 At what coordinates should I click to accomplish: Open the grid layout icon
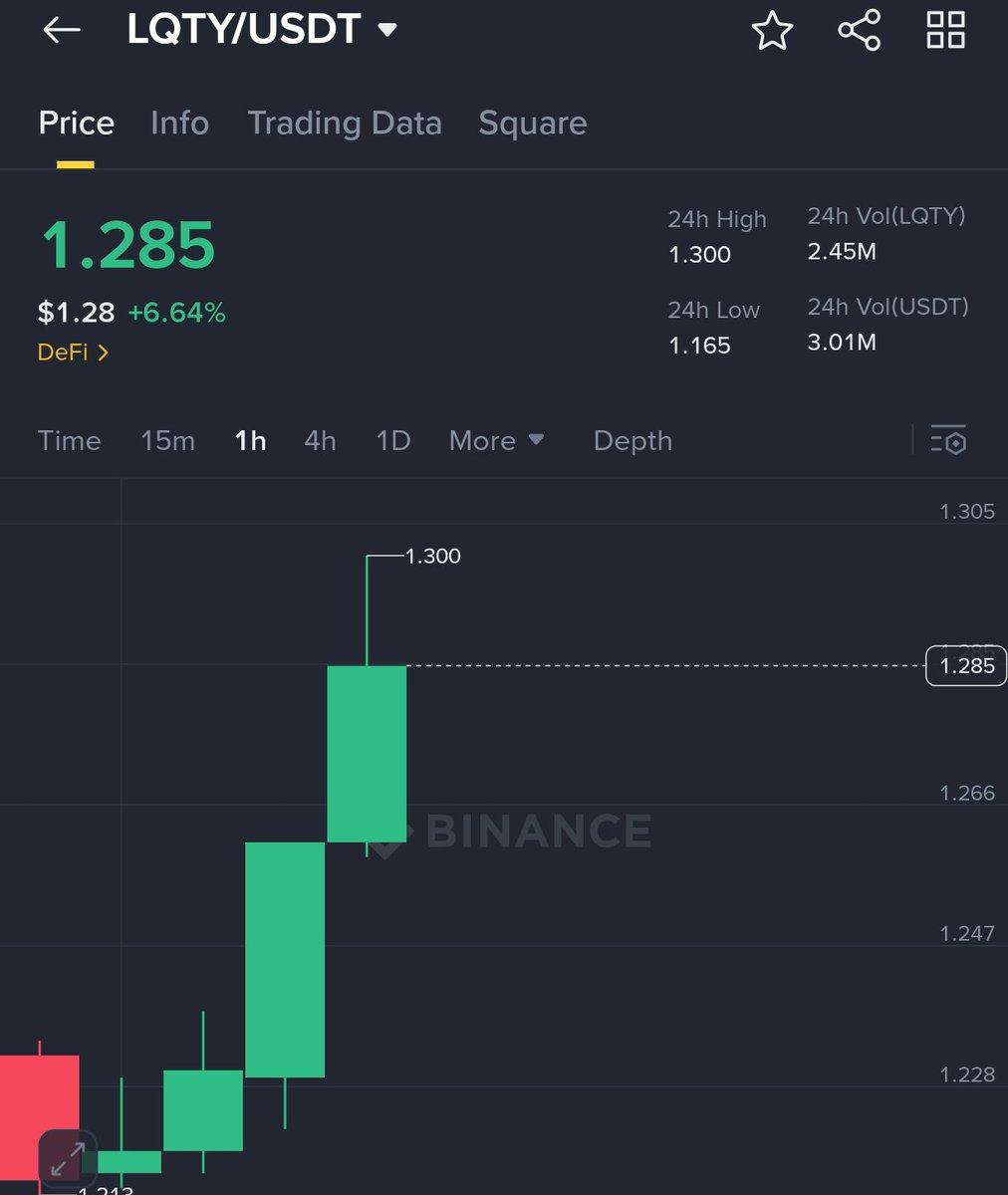tap(945, 30)
